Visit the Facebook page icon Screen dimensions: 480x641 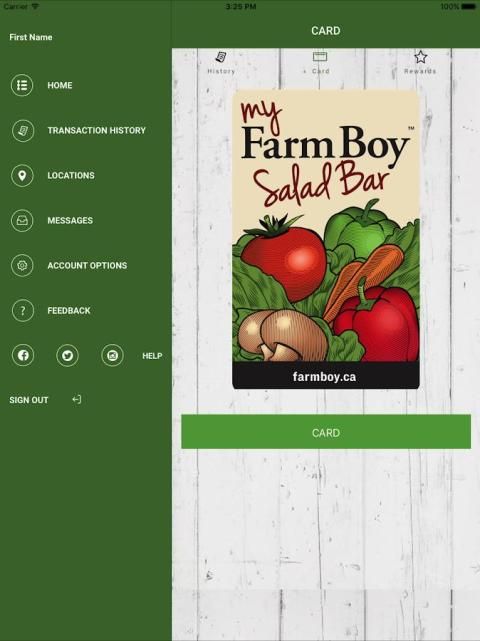pyautogui.click(x=23, y=355)
